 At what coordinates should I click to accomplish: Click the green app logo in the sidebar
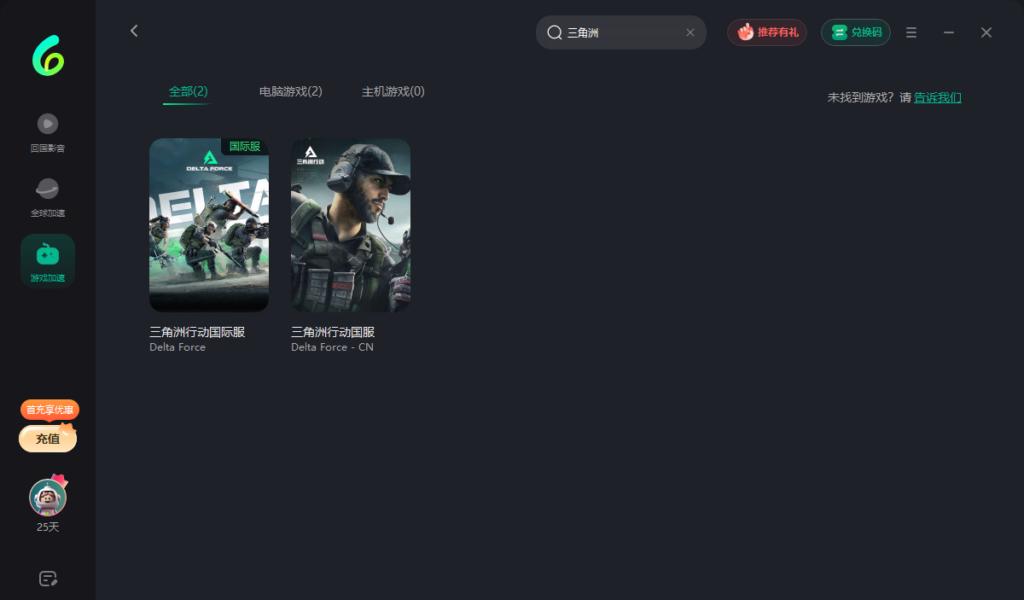pyautogui.click(x=48, y=55)
